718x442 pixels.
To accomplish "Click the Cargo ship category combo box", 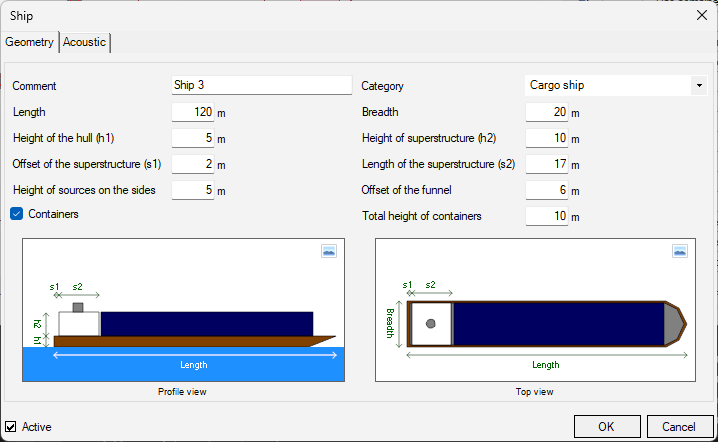I will tap(616, 86).
